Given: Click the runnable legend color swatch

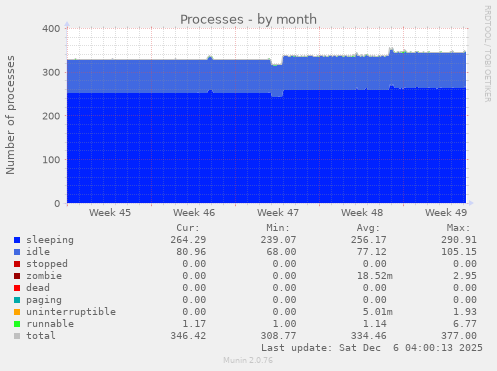Looking at the screenshot, I should [x=17, y=324].
